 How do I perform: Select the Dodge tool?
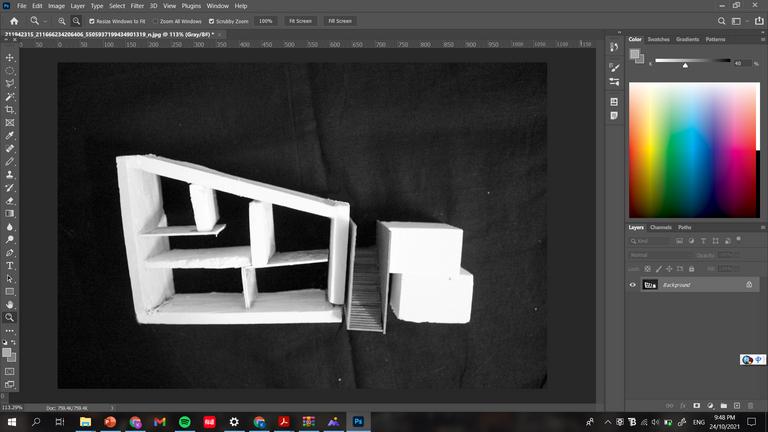[x=10, y=240]
